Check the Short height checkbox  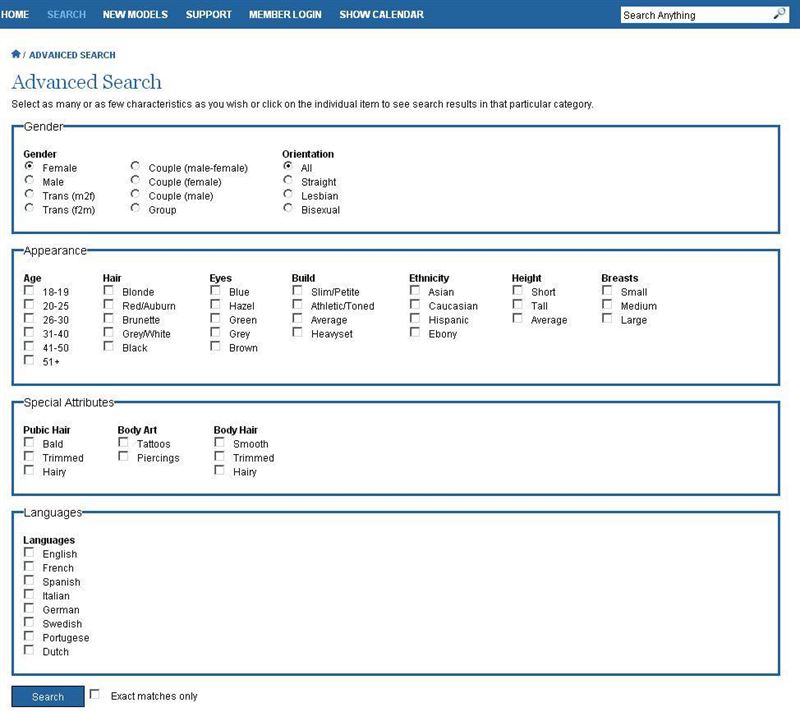point(517,290)
